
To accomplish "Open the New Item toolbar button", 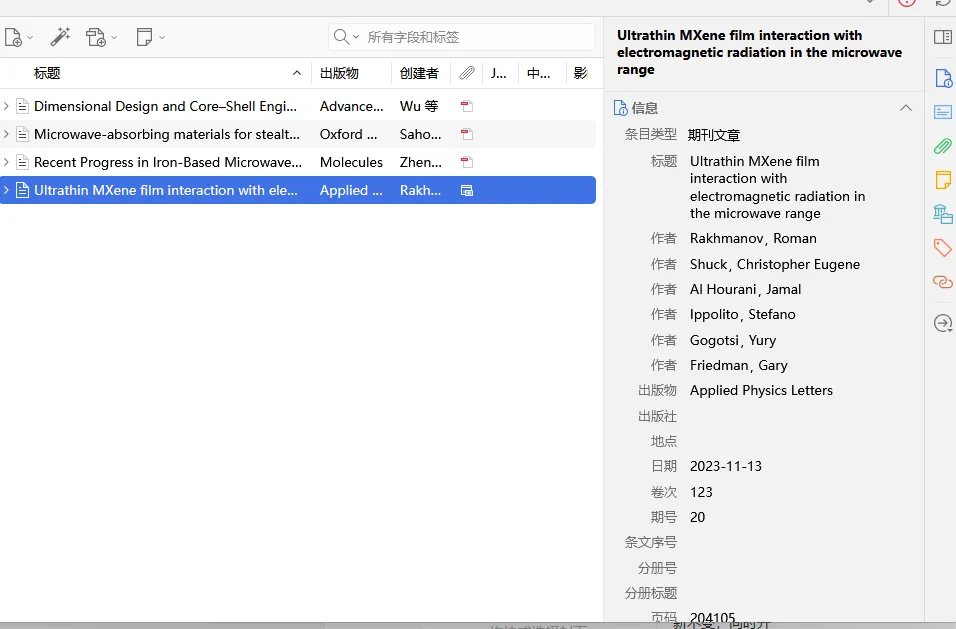I will click(18, 37).
